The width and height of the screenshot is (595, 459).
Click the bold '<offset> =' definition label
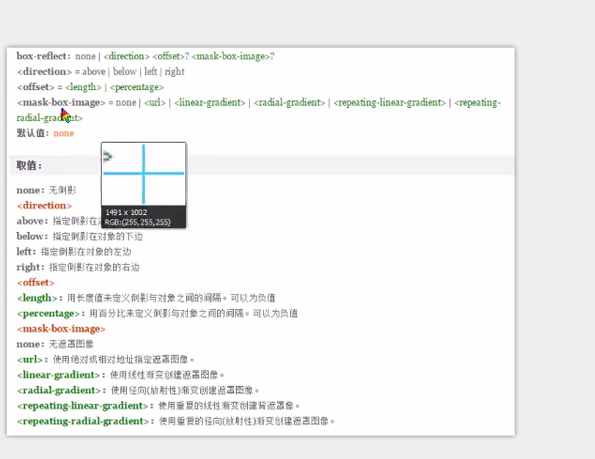pos(39,87)
